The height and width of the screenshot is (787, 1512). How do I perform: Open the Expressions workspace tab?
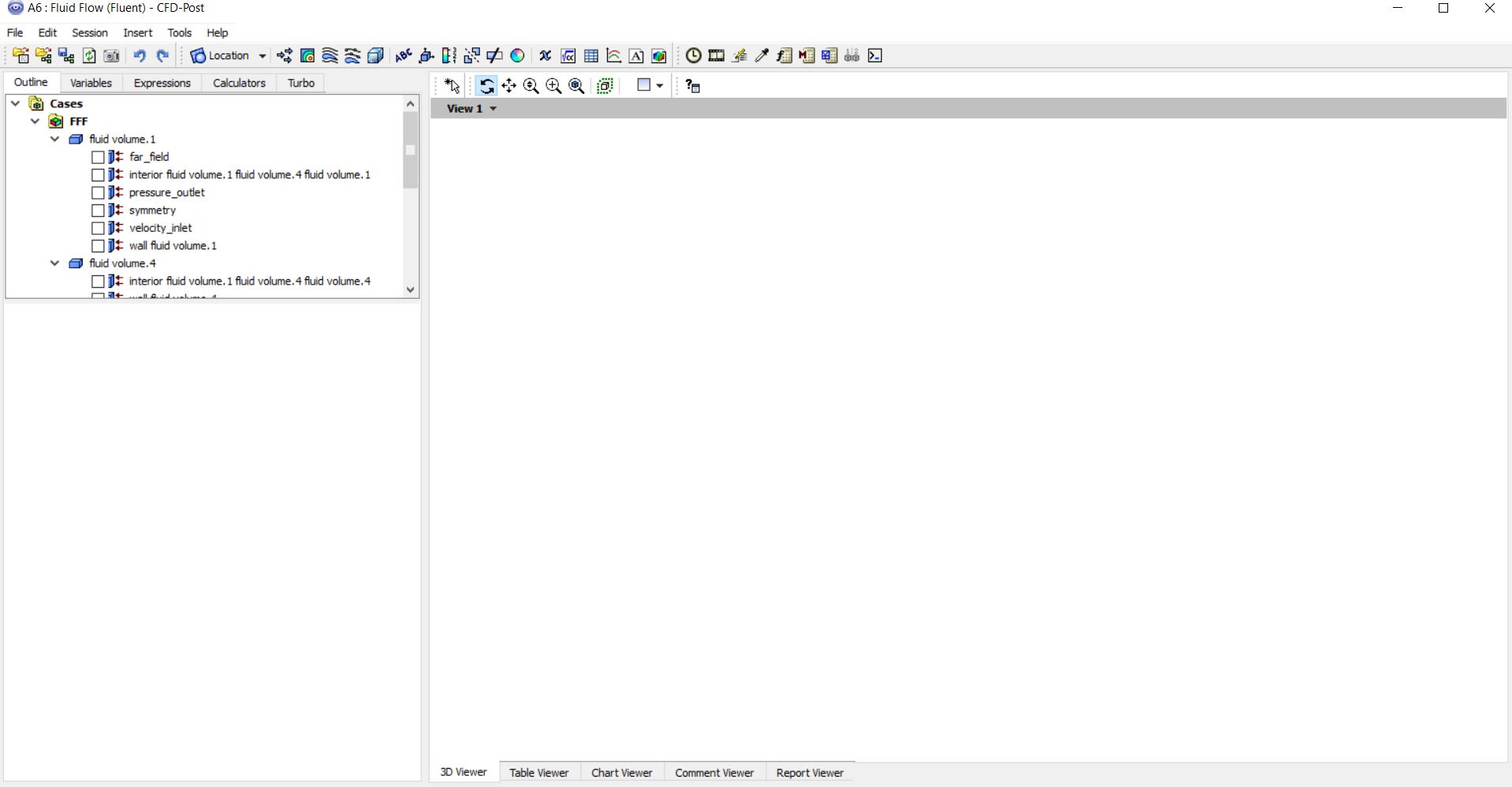pyautogui.click(x=162, y=83)
